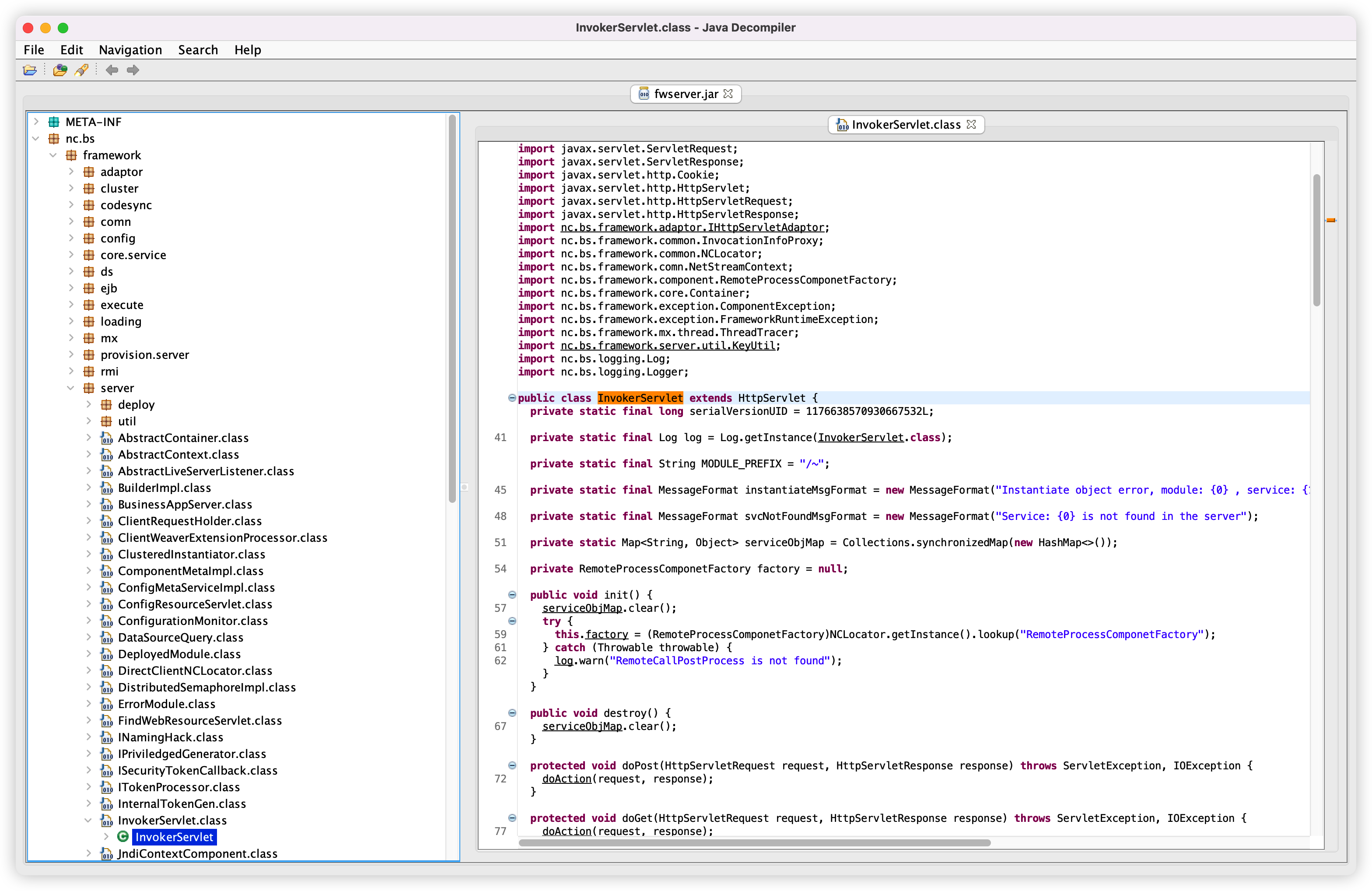Image resolution: width=1372 pixels, height=891 pixels.
Task: Select the highlighted InvokerServlet class name
Action: tap(640, 398)
